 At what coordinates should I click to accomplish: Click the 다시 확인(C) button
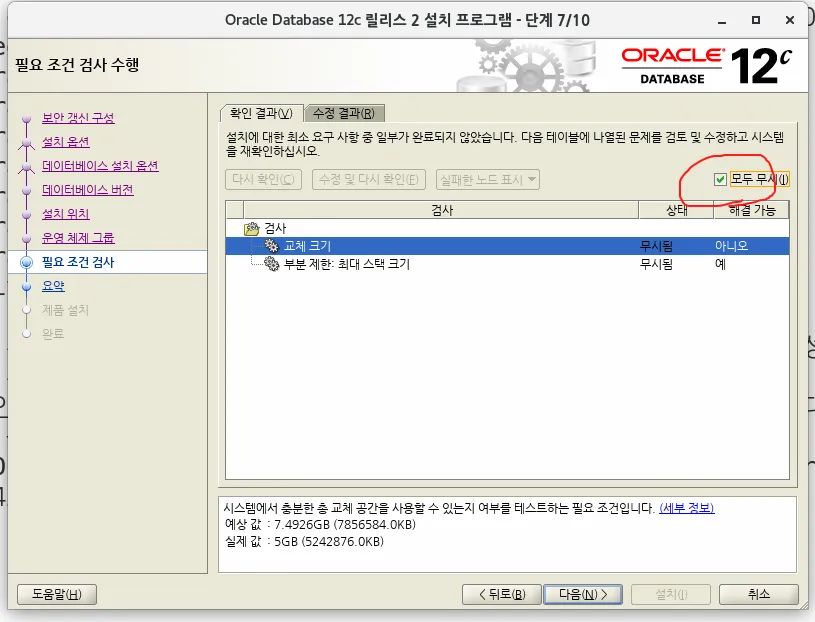click(x=264, y=180)
